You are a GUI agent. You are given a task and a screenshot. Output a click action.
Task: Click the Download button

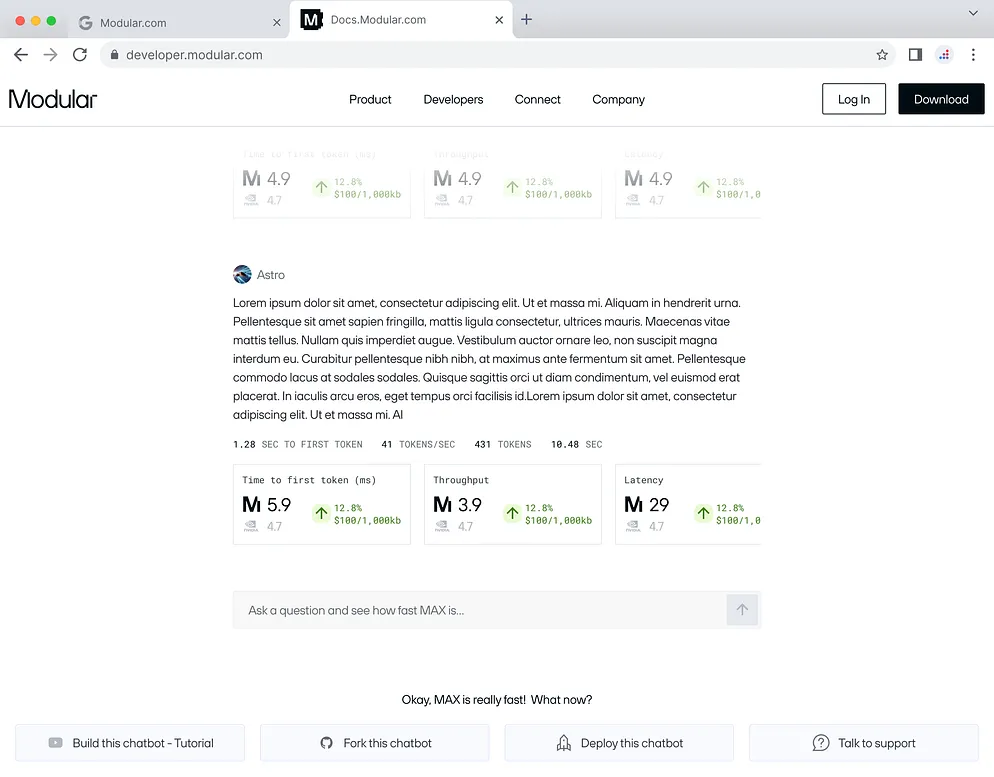tap(941, 99)
